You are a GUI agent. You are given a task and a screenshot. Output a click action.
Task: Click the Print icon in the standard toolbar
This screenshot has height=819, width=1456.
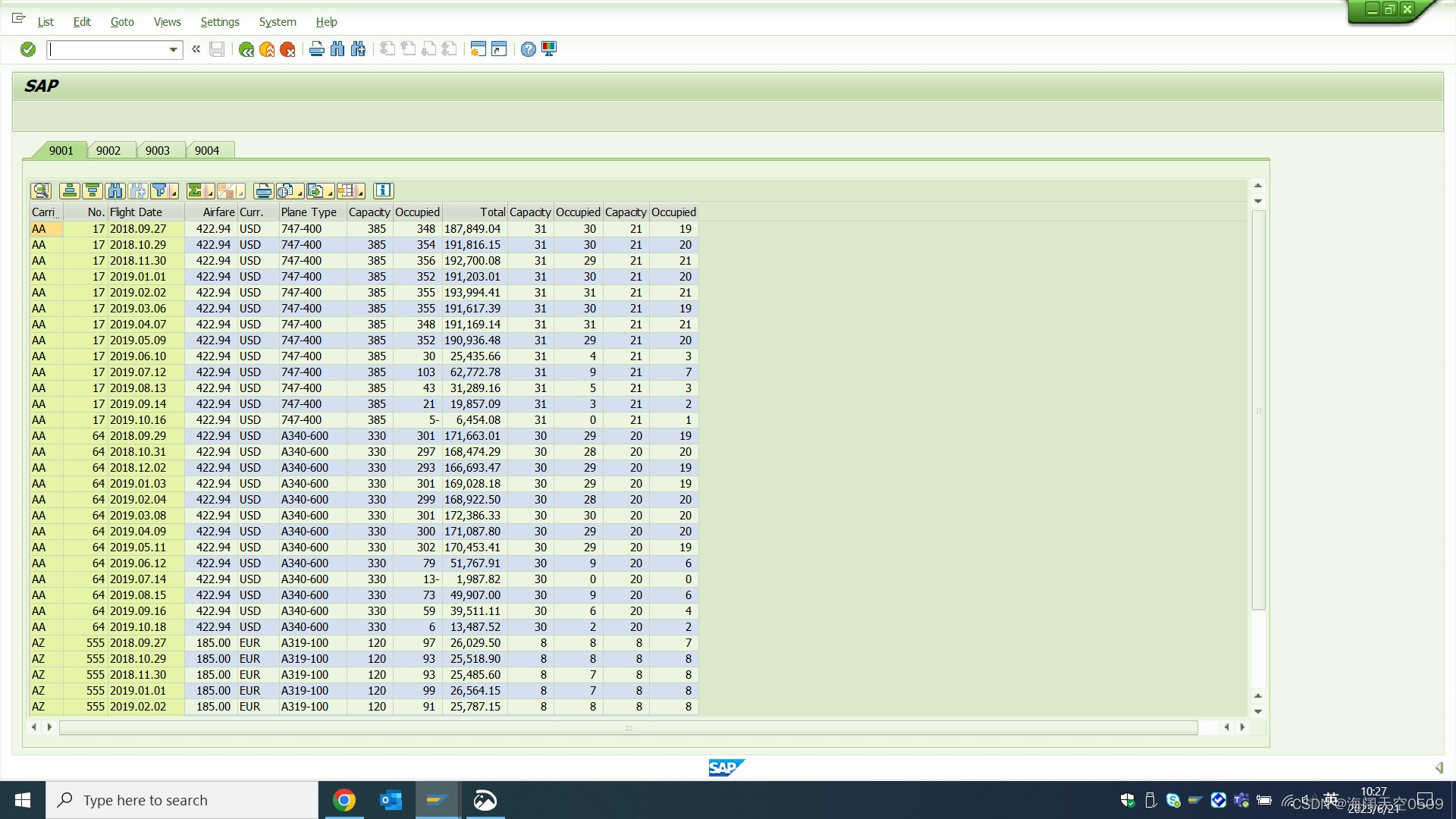pyautogui.click(x=315, y=49)
